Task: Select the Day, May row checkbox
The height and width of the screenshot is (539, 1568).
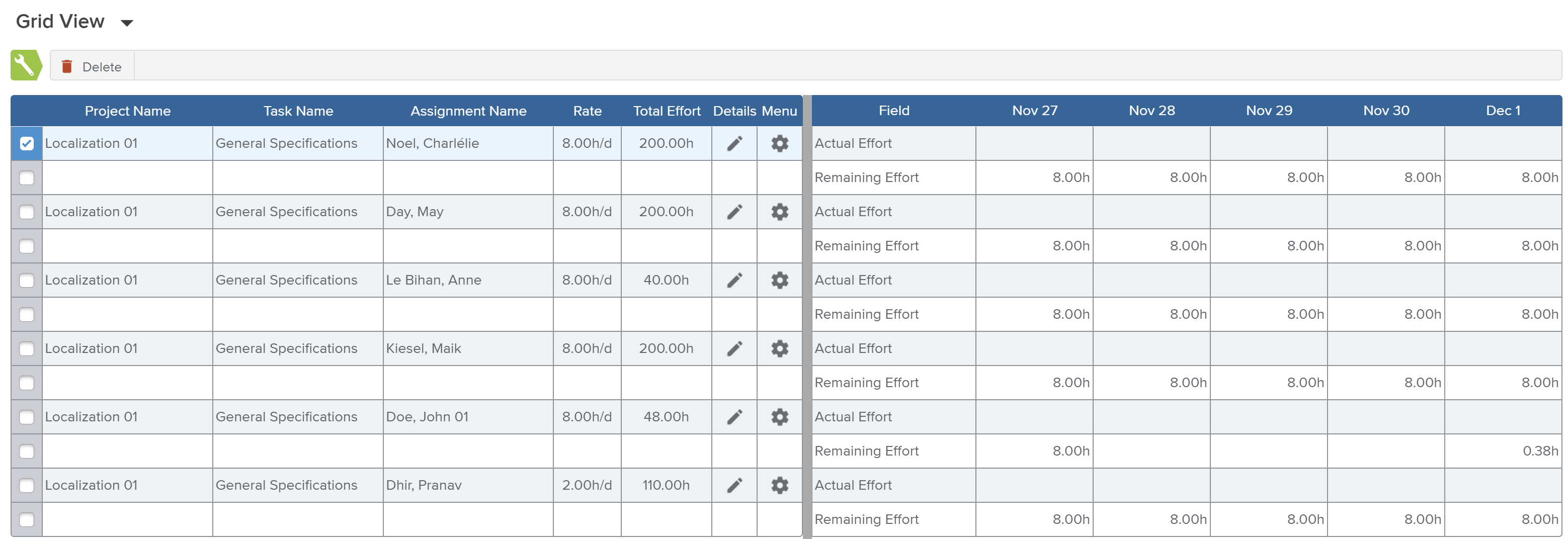Action: click(27, 212)
